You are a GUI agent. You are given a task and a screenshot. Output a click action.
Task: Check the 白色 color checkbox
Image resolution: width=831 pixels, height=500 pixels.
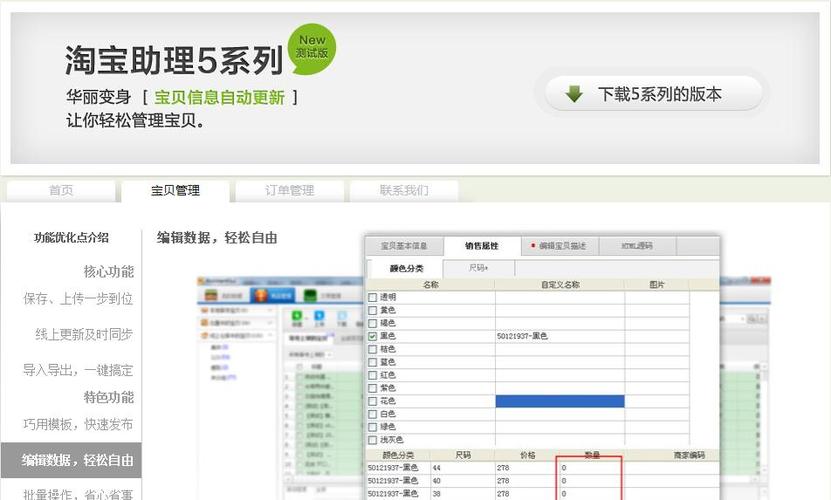[373, 414]
